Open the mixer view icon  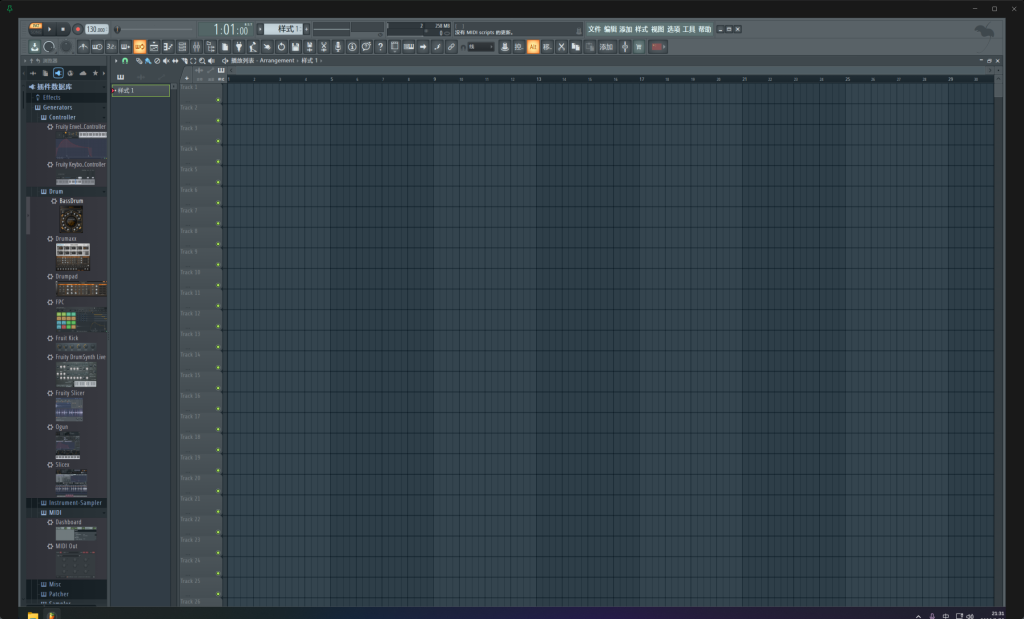pos(196,47)
